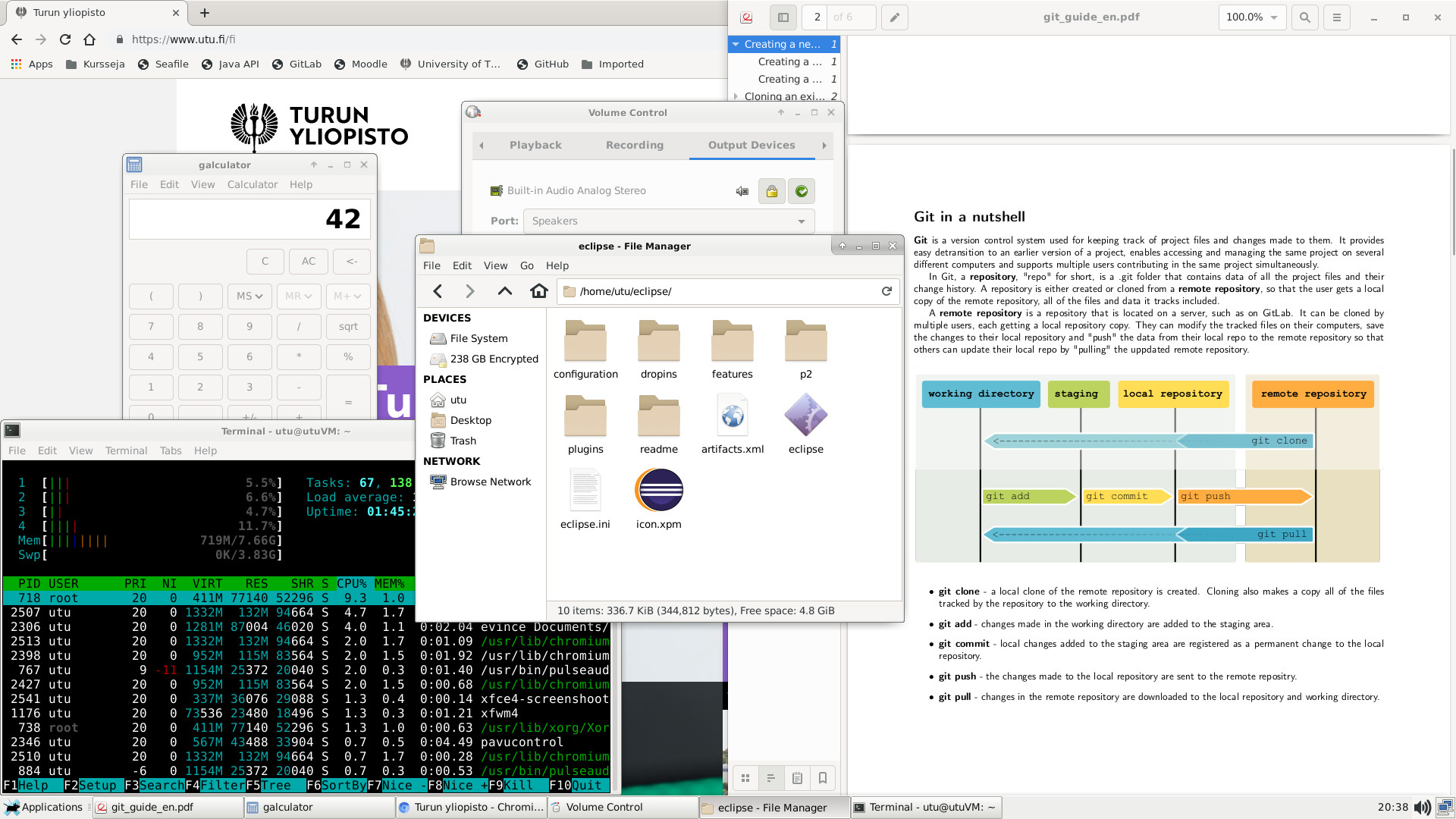Switch to the Recording tab

tap(635, 146)
